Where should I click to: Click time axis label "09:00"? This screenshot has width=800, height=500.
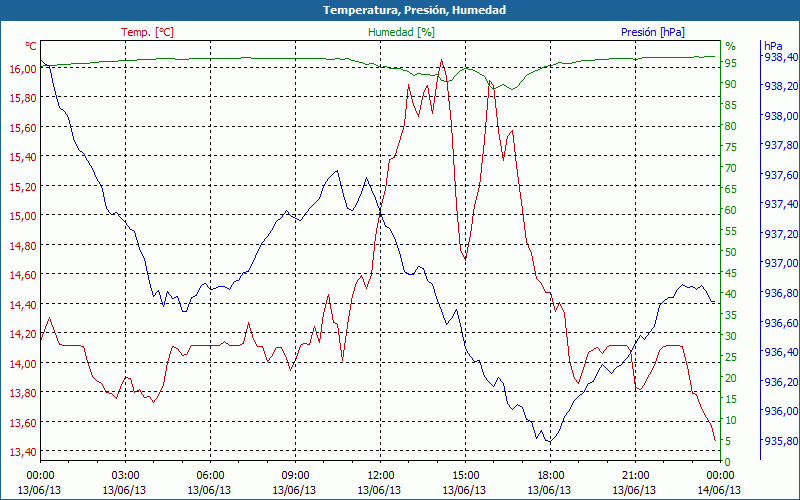click(x=295, y=476)
